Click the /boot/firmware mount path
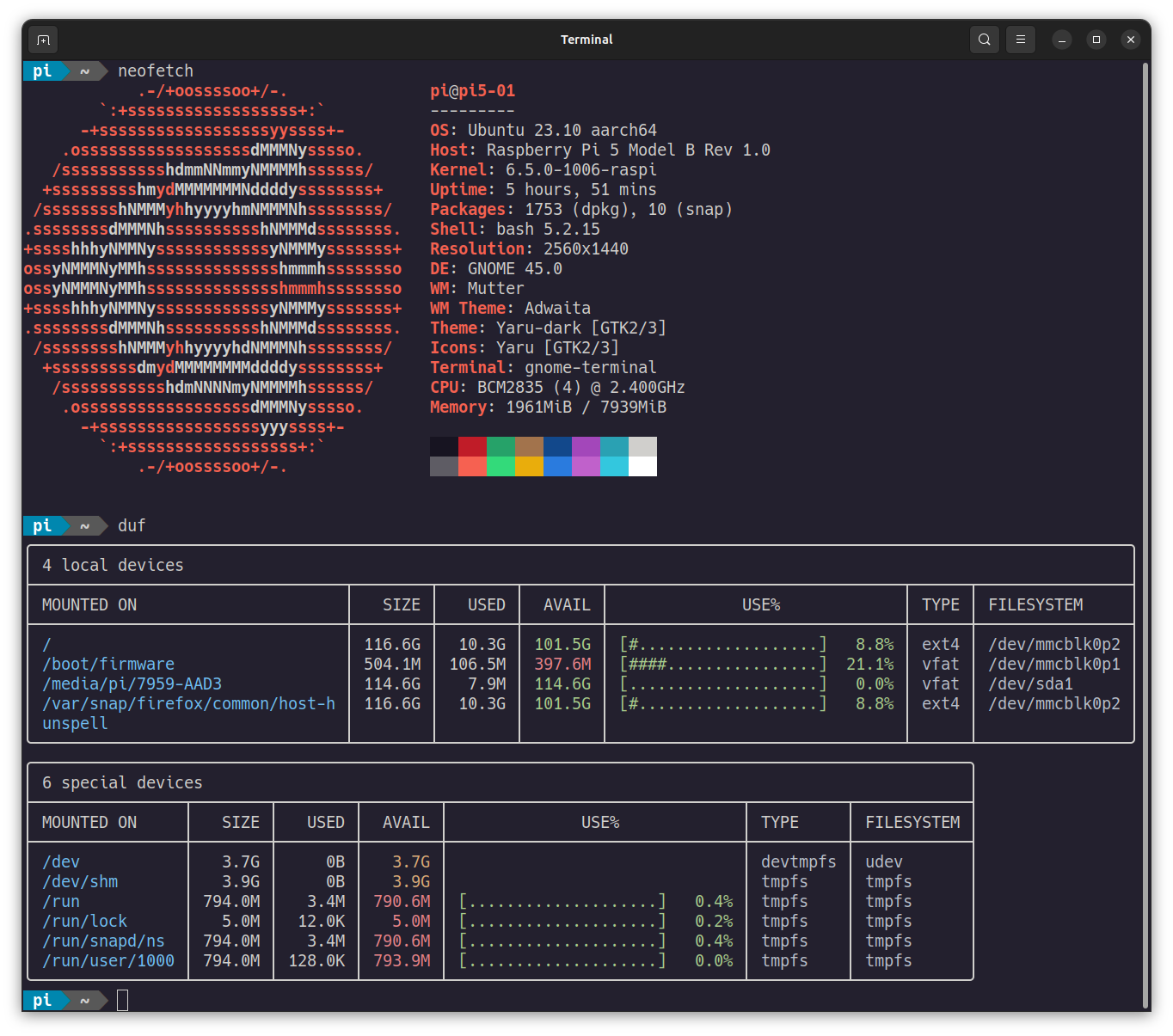Screen dimensions: 1173x1036 pos(108,664)
